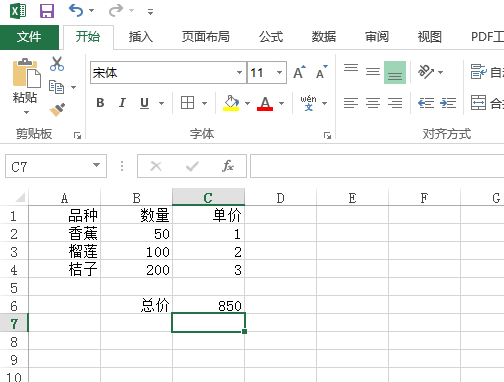Click the formula bar input area
This screenshot has height=382, width=504.
[377, 166]
